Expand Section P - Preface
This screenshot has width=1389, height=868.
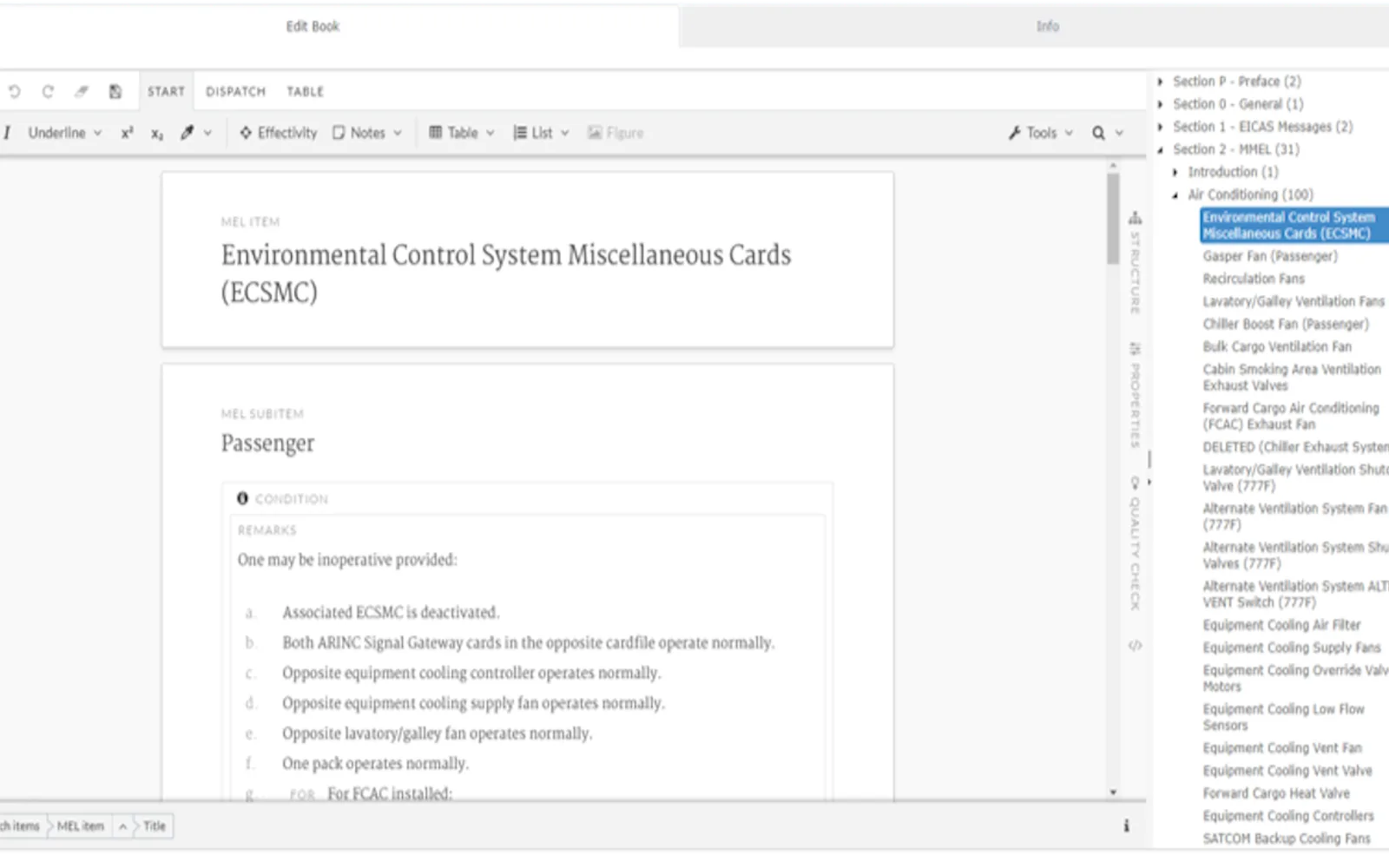1160,82
